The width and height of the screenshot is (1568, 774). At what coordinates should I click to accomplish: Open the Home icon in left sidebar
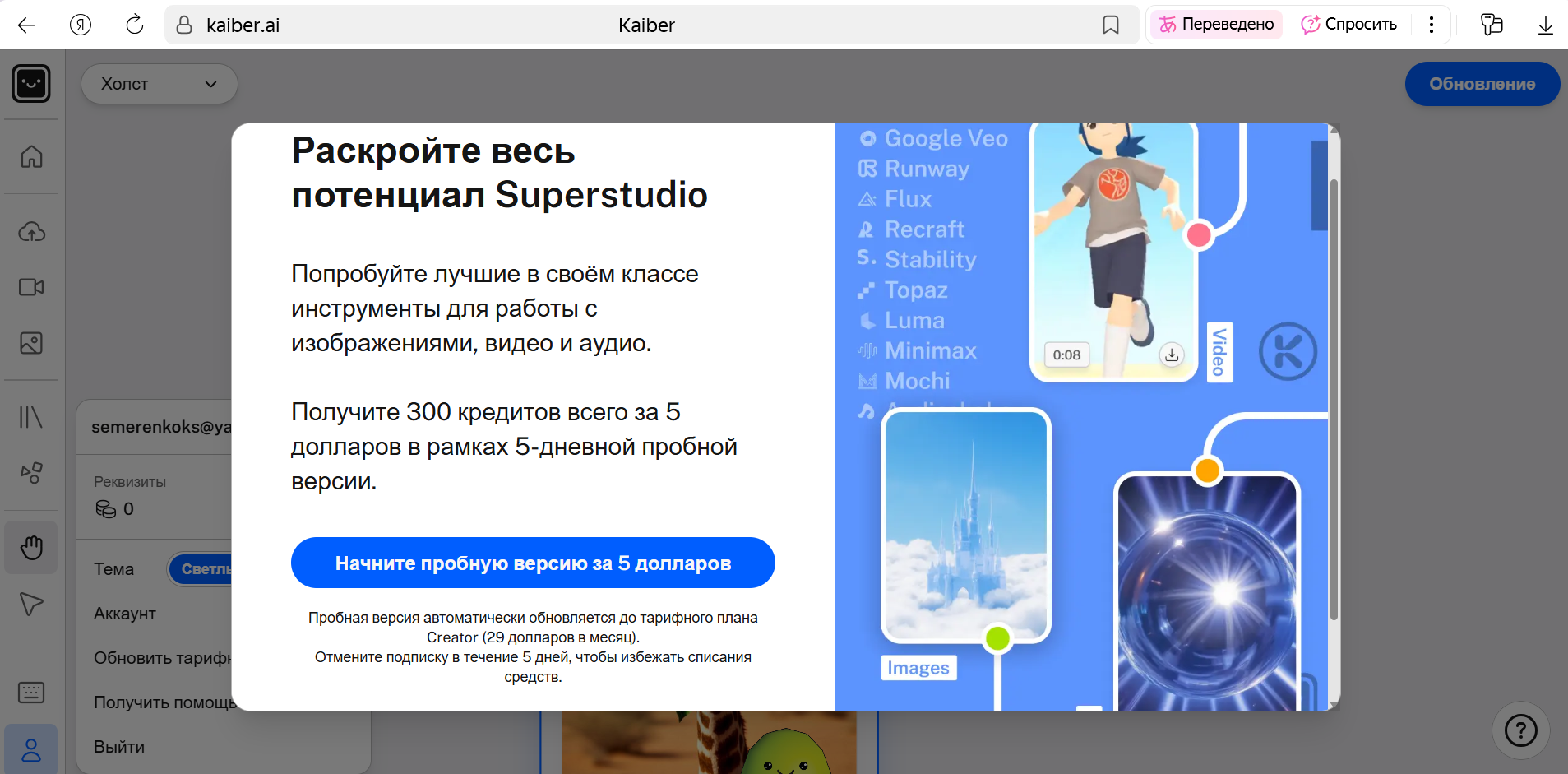tap(31, 156)
